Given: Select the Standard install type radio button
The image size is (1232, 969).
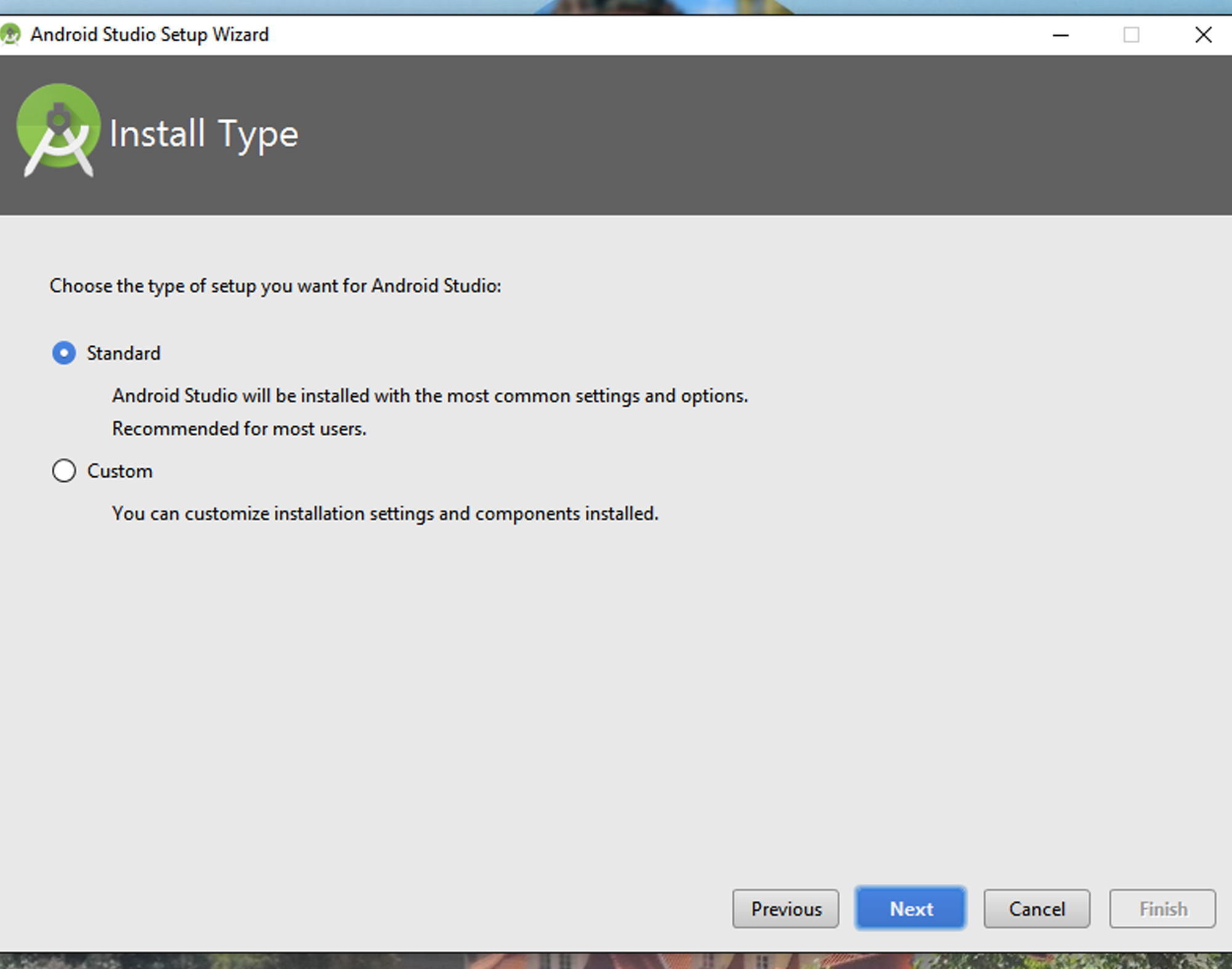Looking at the screenshot, I should pyautogui.click(x=64, y=353).
